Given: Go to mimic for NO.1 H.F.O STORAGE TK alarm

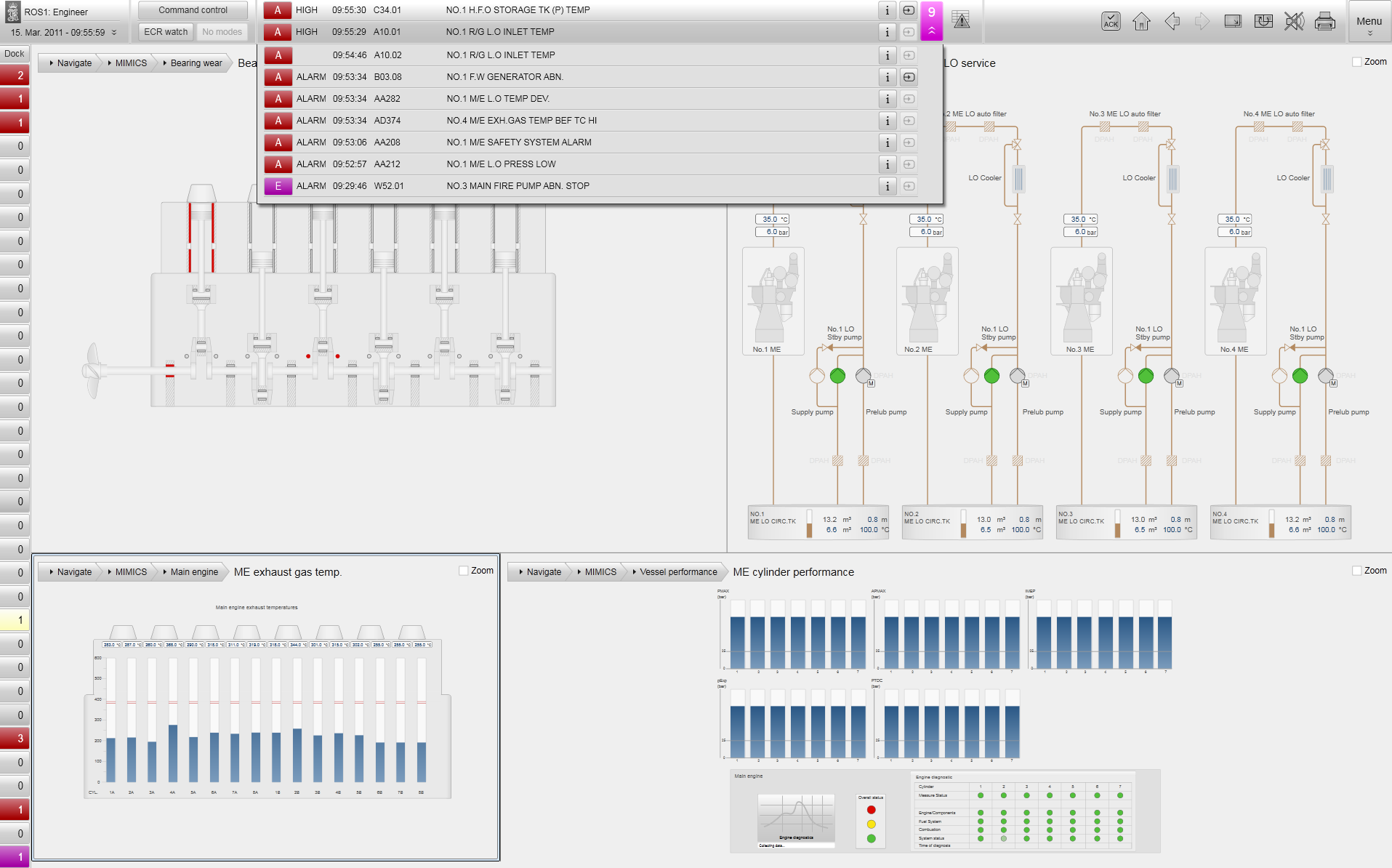Looking at the screenshot, I should [909, 10].
